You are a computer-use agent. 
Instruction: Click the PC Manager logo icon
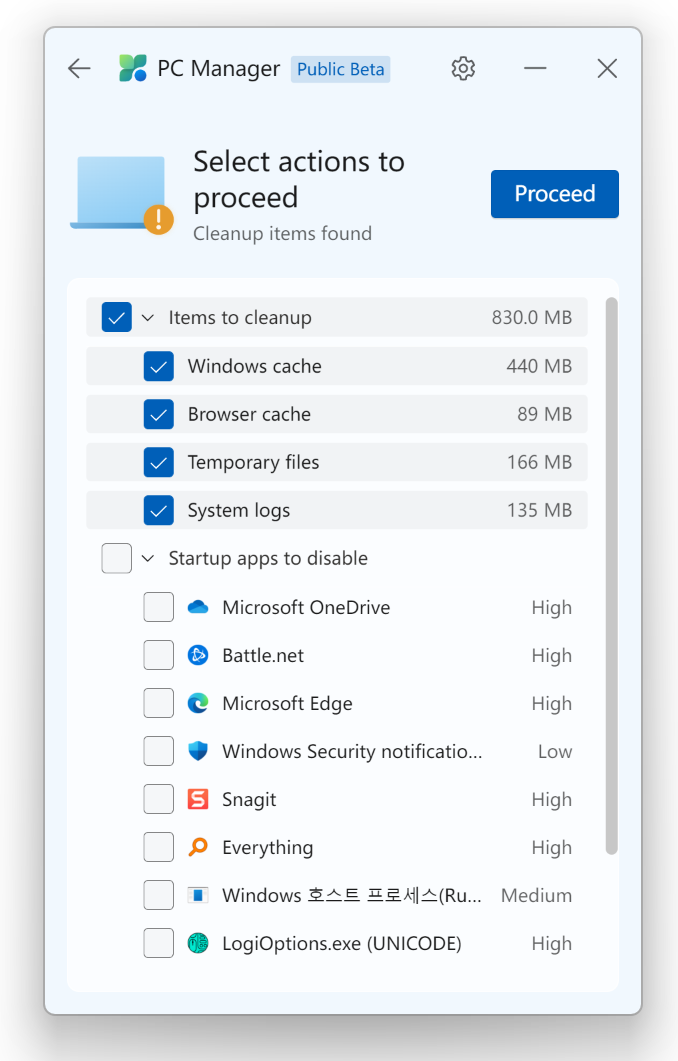click(x=133, y=68)
